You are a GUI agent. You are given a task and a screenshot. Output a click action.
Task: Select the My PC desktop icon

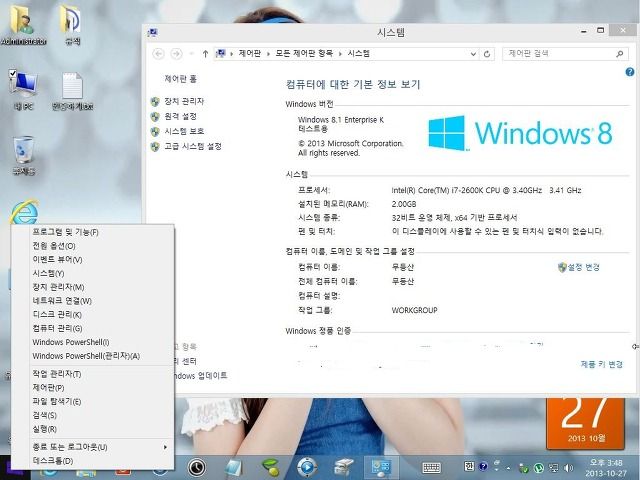point(24,90)
